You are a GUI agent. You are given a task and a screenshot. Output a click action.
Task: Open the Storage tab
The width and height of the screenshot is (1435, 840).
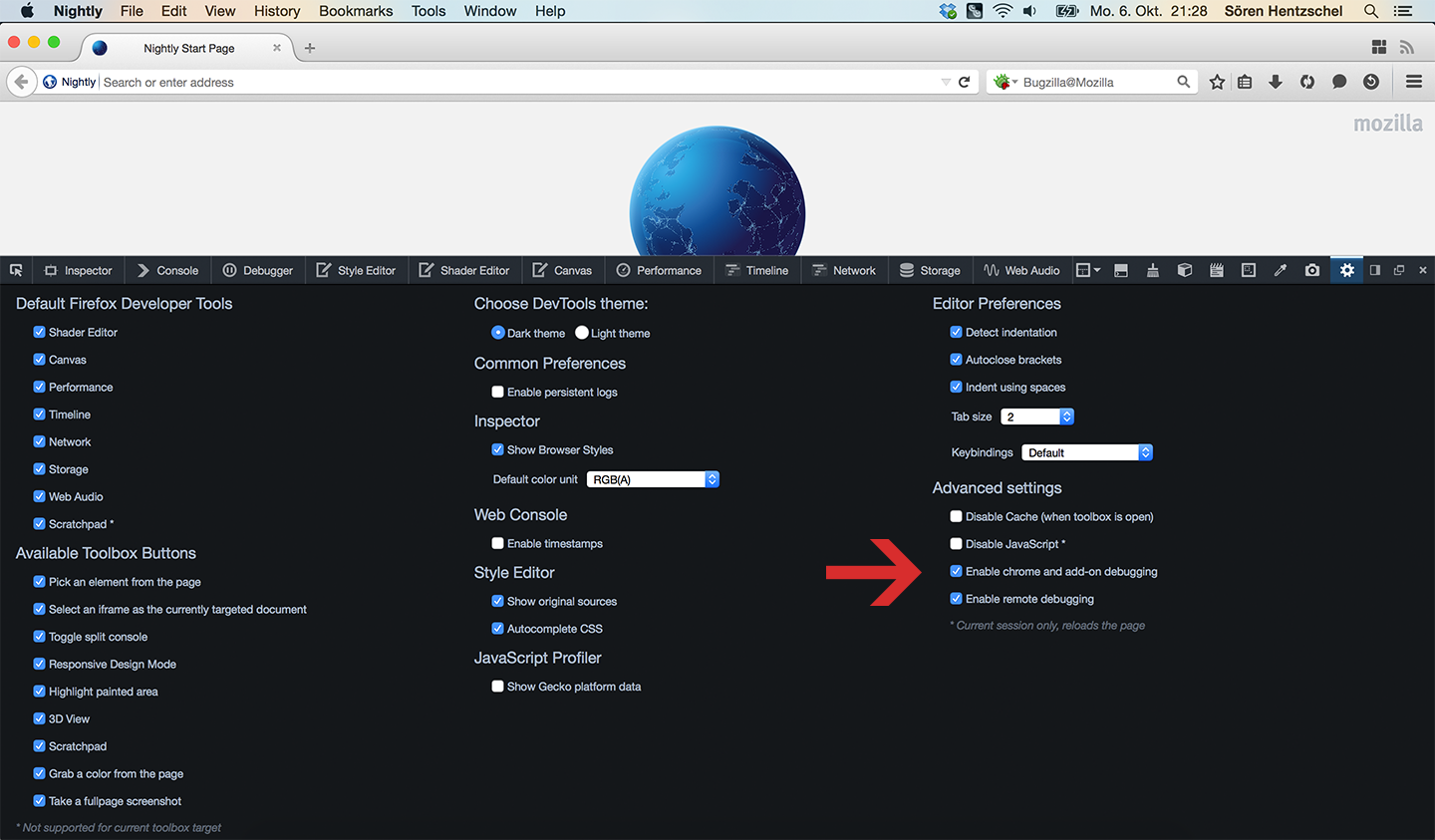930,270
